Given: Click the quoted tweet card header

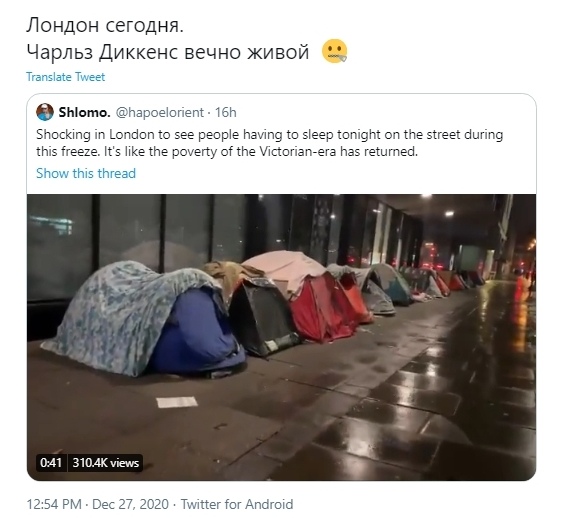Looking at the screenshot, I should (137, 113).
